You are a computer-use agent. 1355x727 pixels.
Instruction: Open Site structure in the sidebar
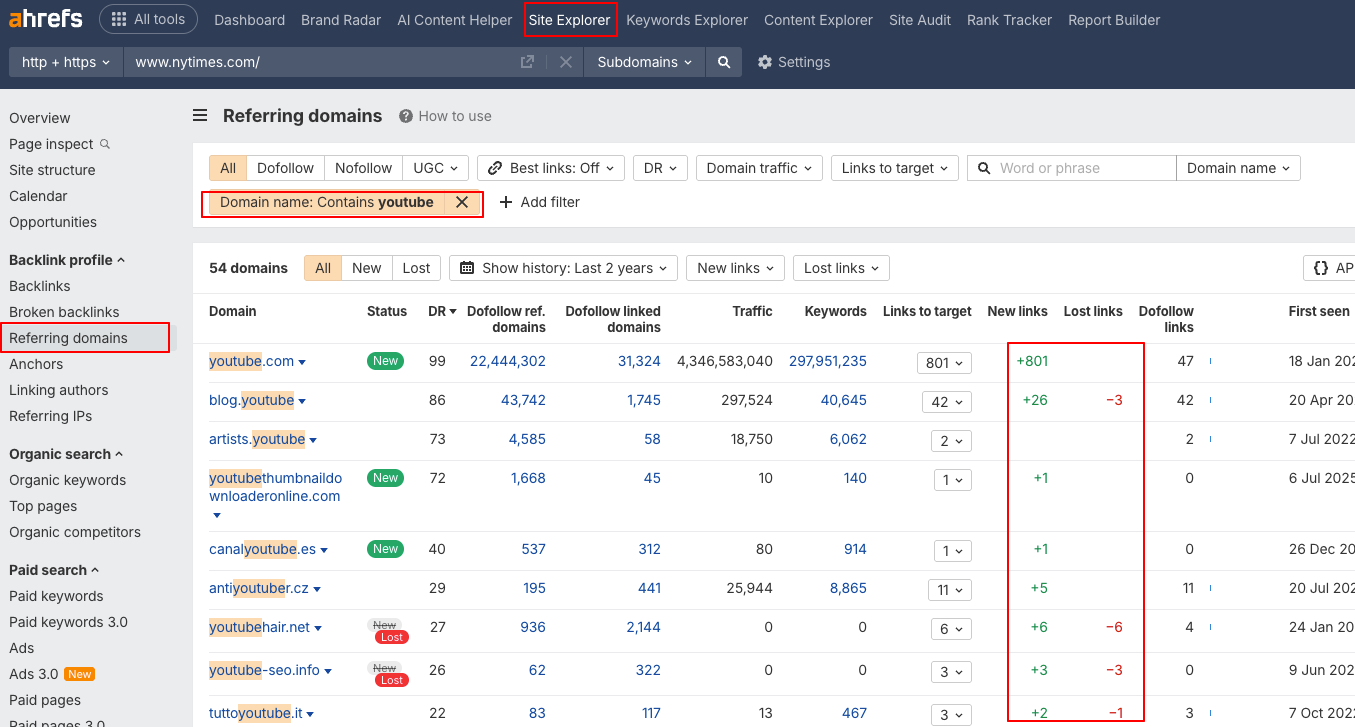52,170
